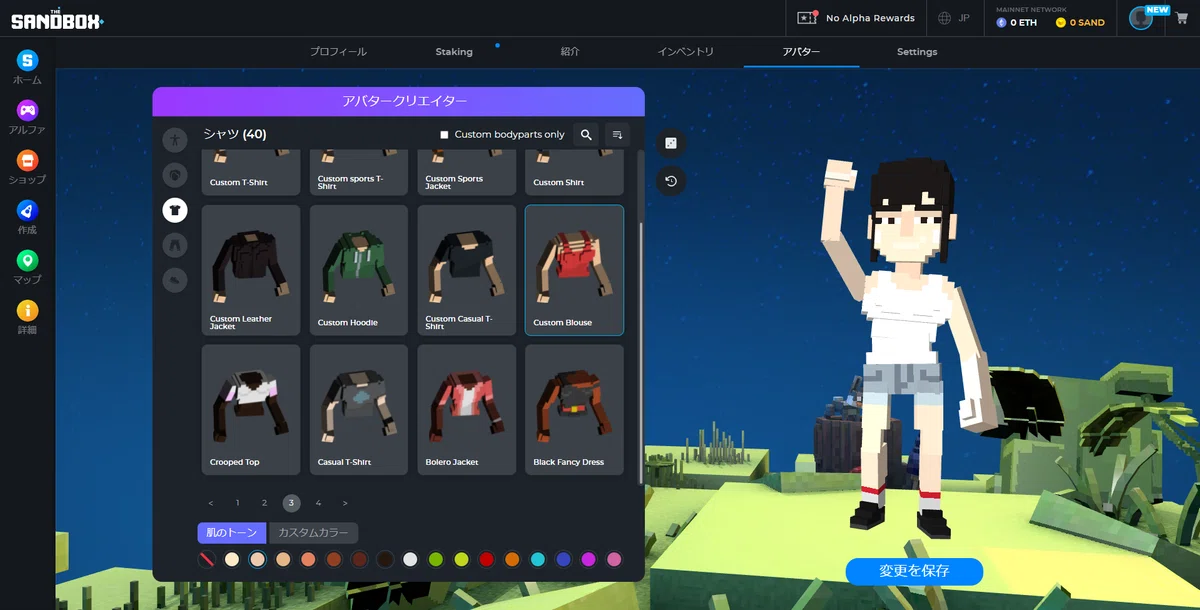Select Casual T-Shirt item
The height and width of the screenshot is (610, 1200).
[x=359, y=410]
